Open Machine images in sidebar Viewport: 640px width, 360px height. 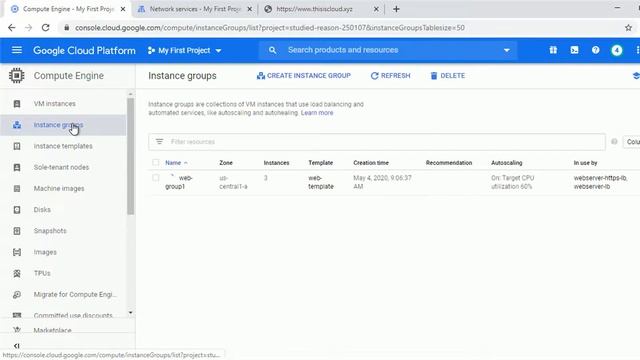59,189
